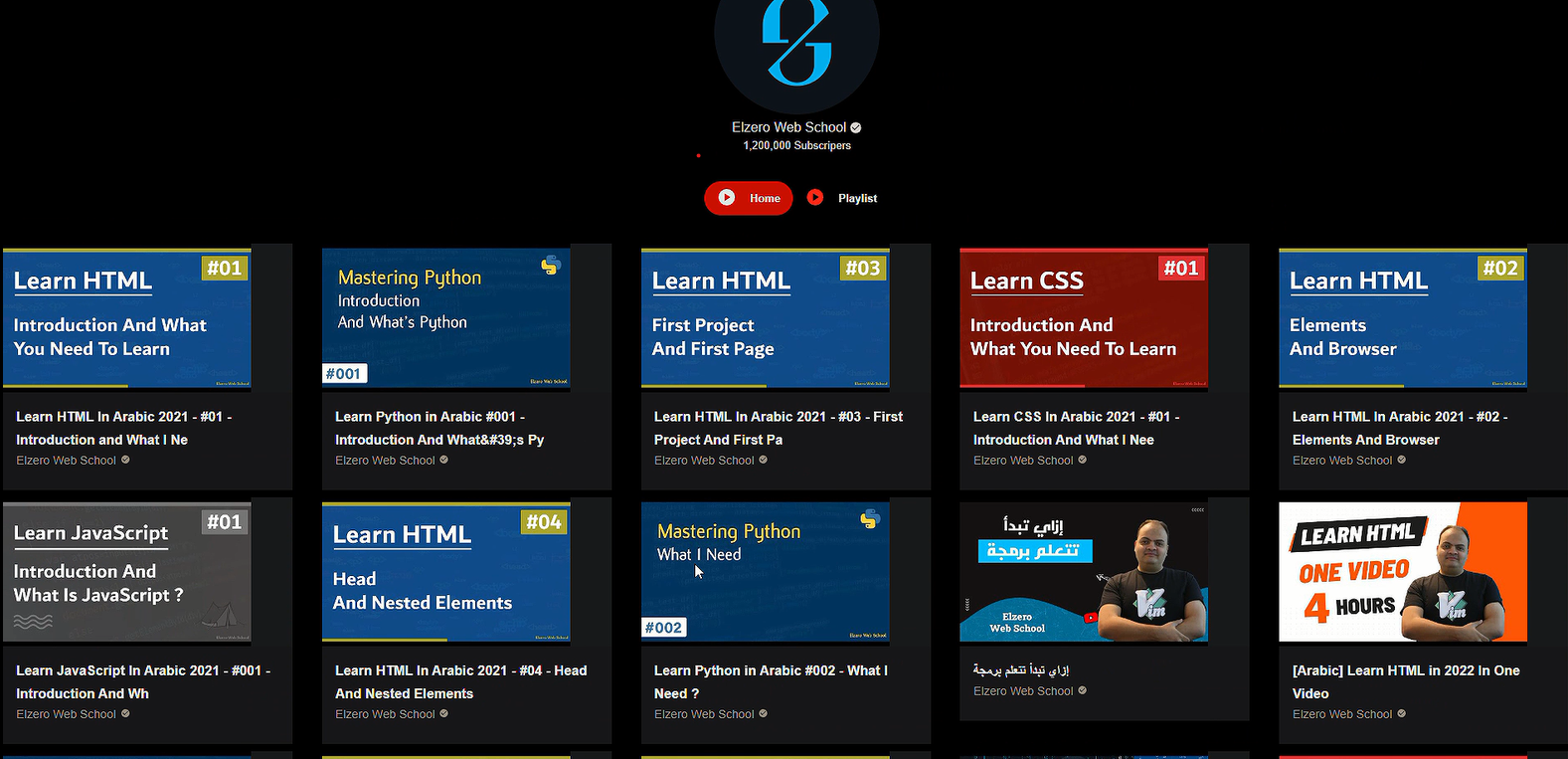This screenshot has height=759, width=1568.
Task: Click verified badge on Learn HTML One Video card
Action: tap(1402, 713)
